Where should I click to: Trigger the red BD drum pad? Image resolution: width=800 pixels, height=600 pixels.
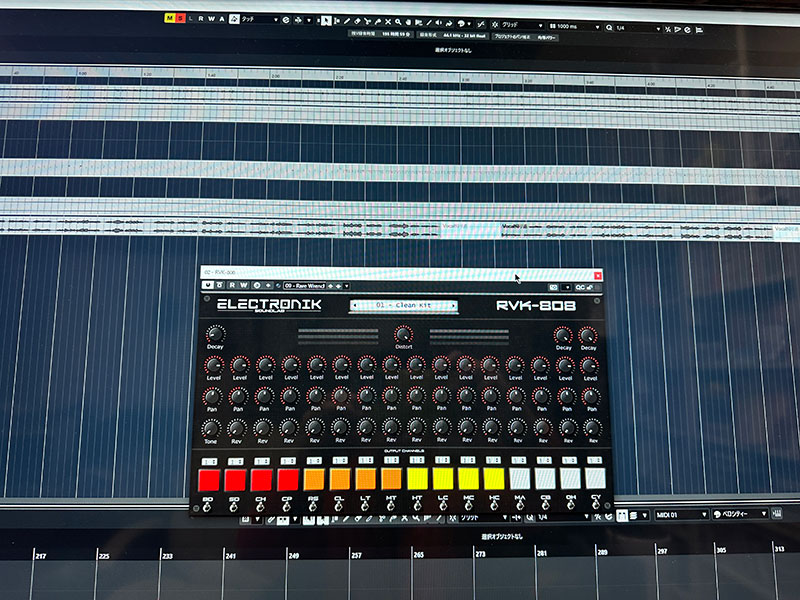(x=209, y=481)
